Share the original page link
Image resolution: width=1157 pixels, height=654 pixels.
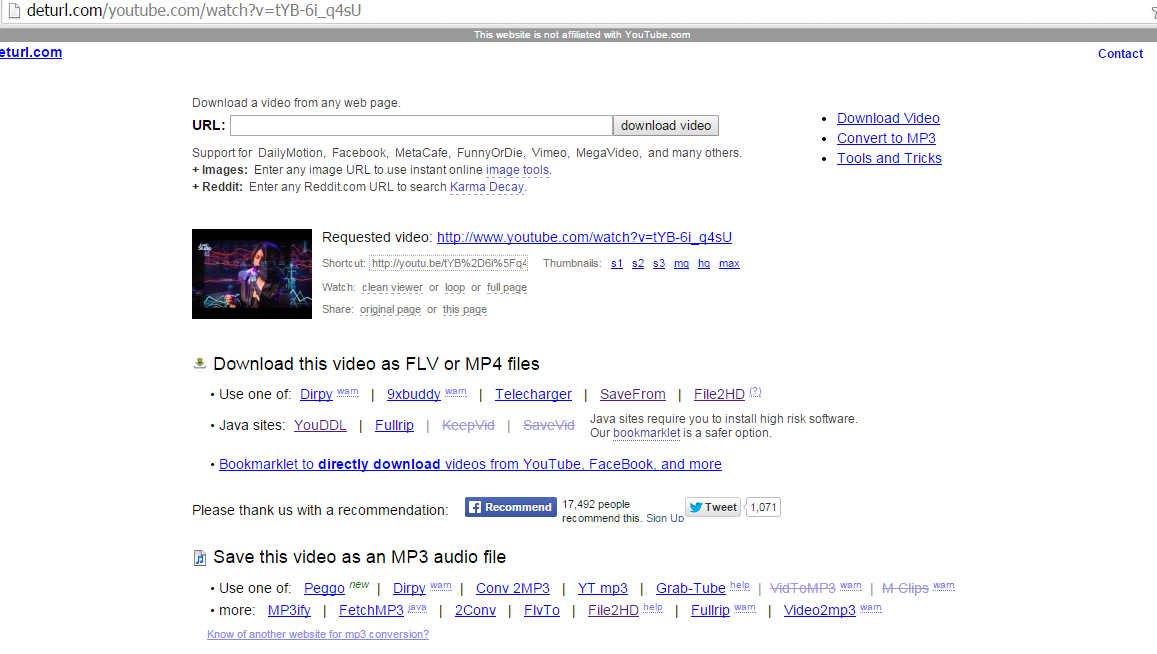(x=390, y=310)
